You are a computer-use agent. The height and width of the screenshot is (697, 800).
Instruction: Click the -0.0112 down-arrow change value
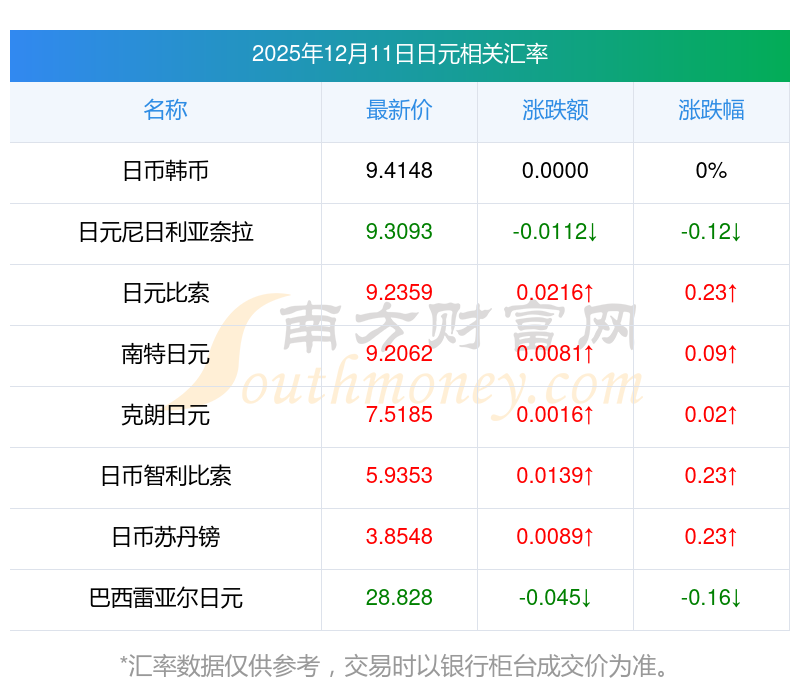(555, 232)
